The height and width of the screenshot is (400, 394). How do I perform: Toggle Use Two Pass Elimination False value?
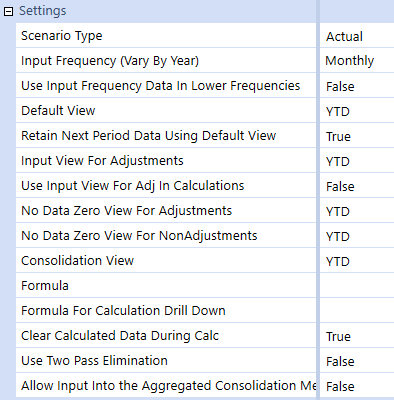coord(357,361)
